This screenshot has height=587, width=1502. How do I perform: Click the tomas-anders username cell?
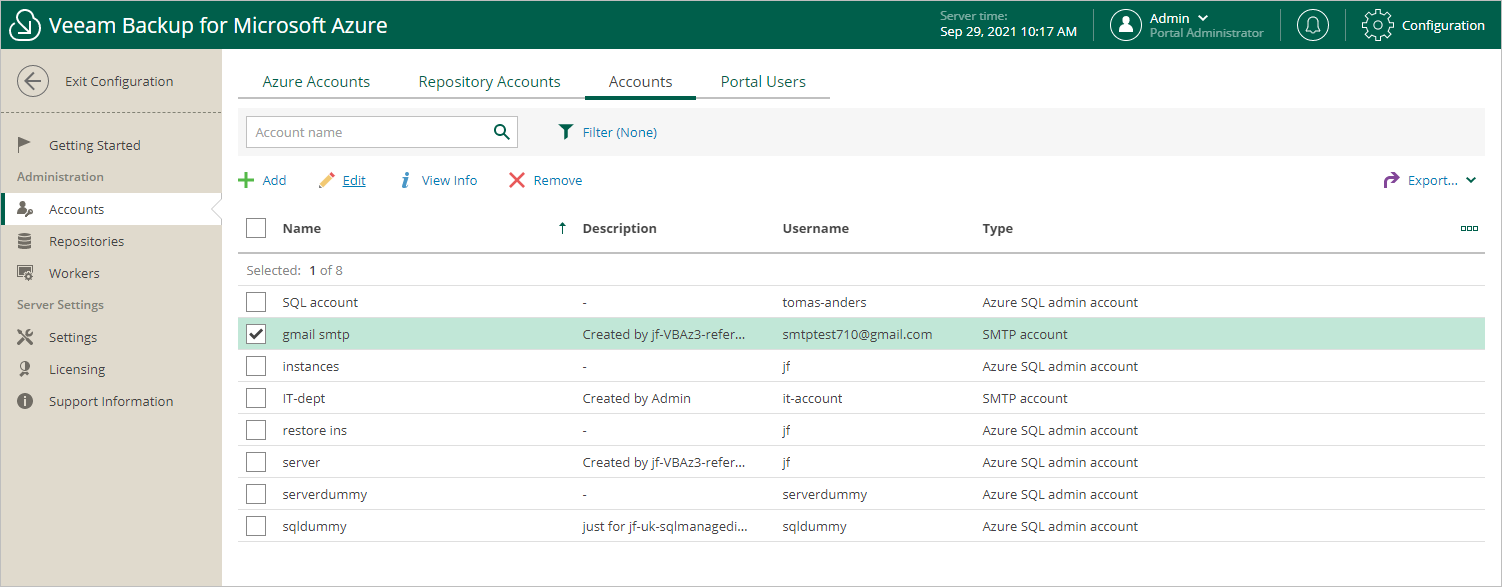click(x=824, y=303)
